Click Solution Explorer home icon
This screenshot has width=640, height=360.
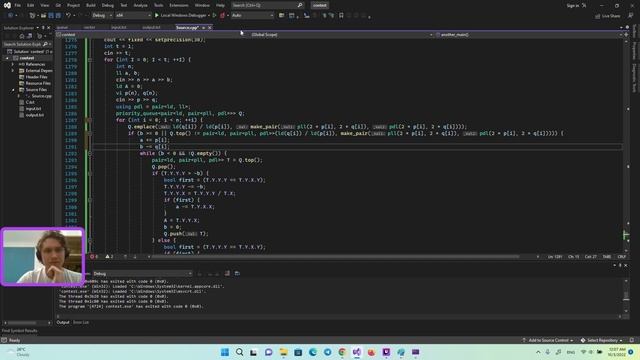[x=22, y=36]
